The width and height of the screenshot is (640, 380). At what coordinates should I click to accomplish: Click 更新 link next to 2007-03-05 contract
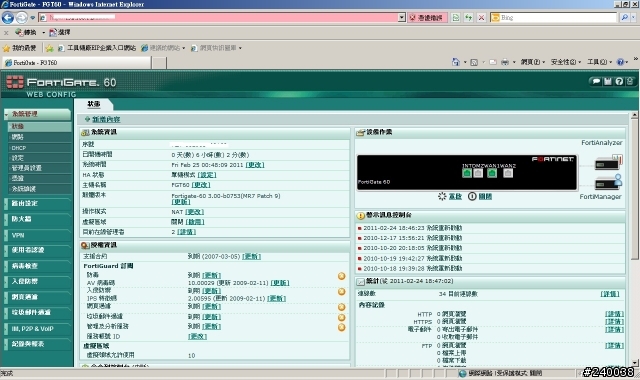tap(251, 256)
